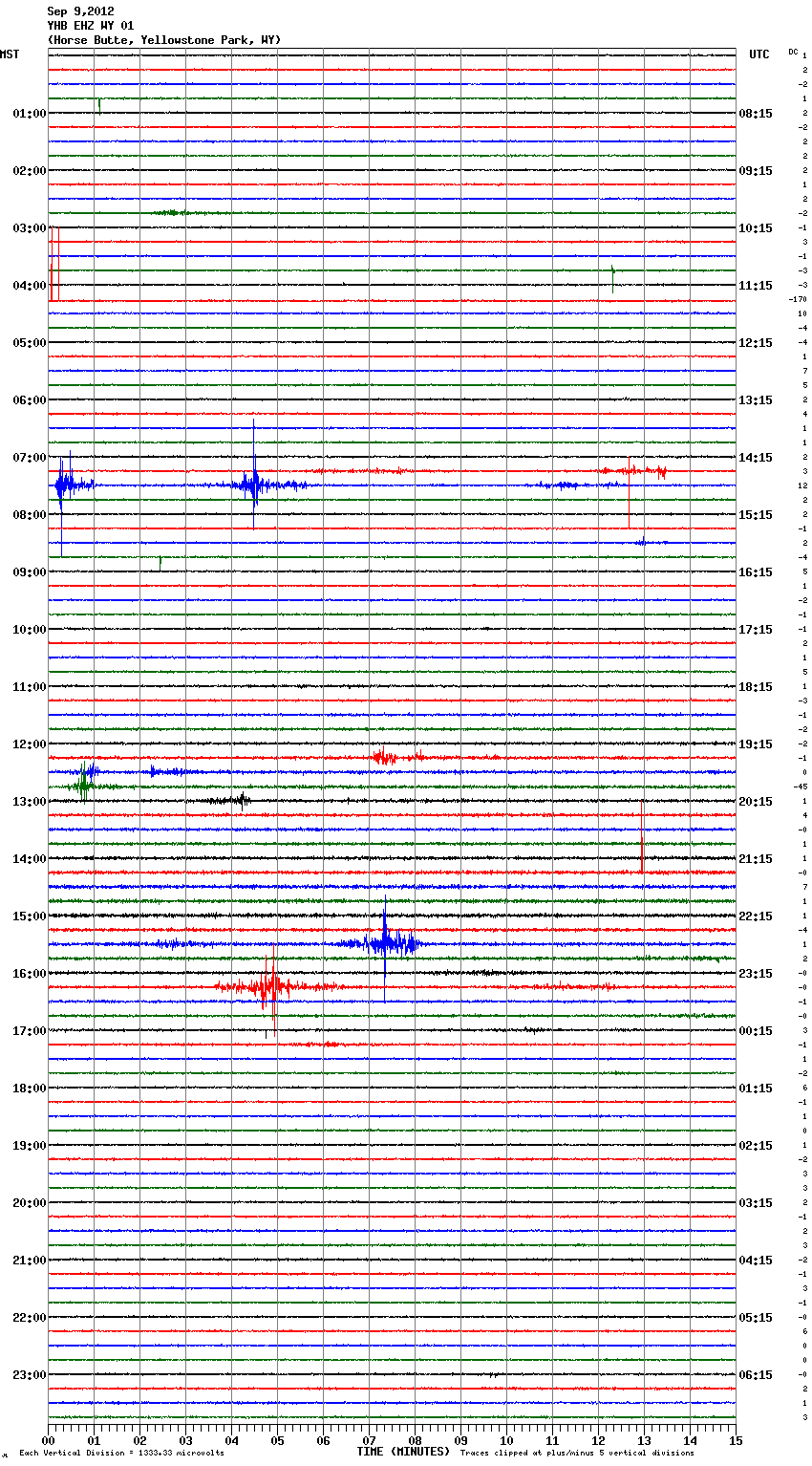Select the "16:00" MST time label
Image resolution: width=812 pixels, height=1466 pixels.
click(x=30, y=974)
